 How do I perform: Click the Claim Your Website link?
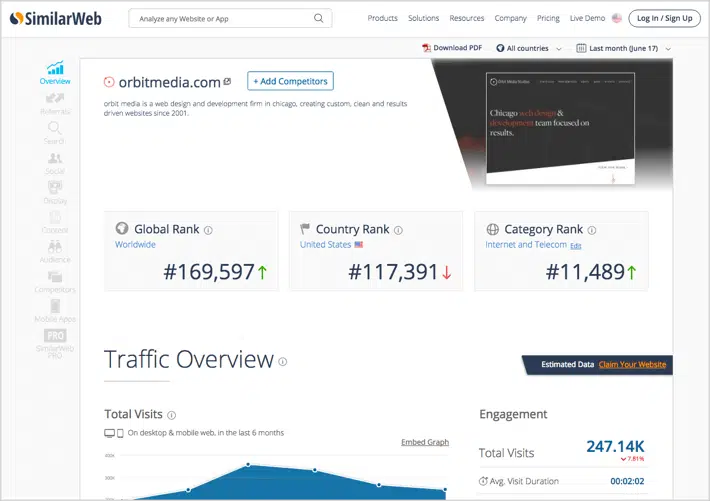pos(632,364)
